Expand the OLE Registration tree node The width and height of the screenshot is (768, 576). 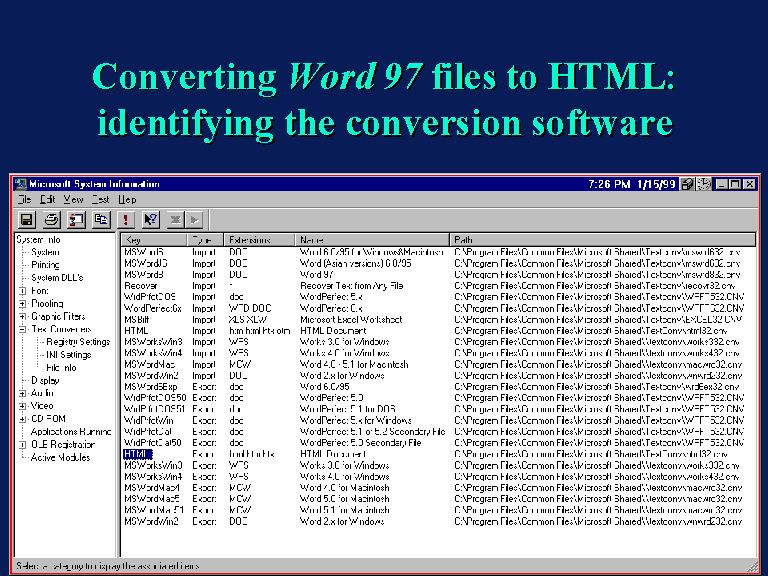pyautogui.click(x=23, y=445)
